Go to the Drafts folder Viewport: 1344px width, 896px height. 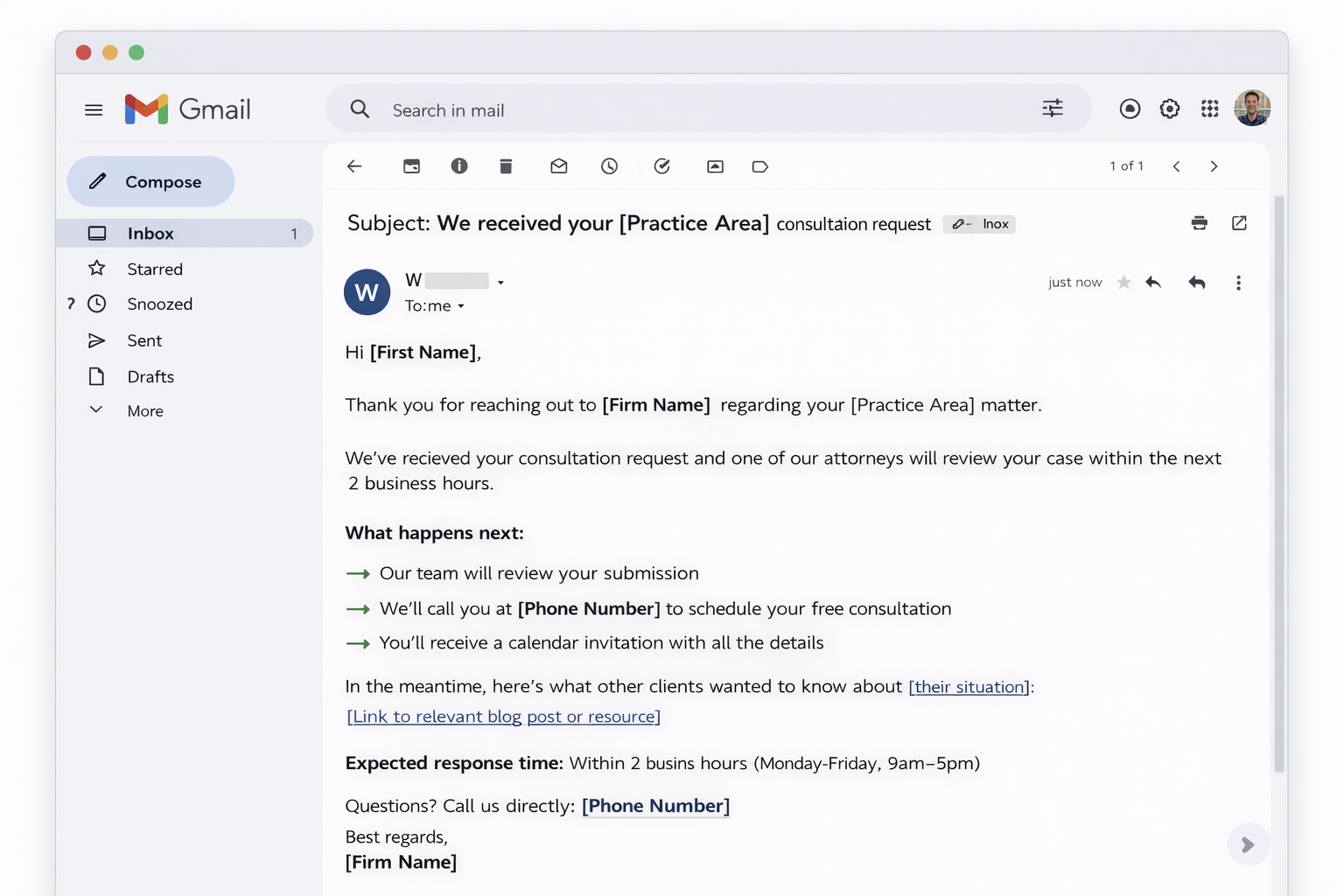[x=150, y=376]
